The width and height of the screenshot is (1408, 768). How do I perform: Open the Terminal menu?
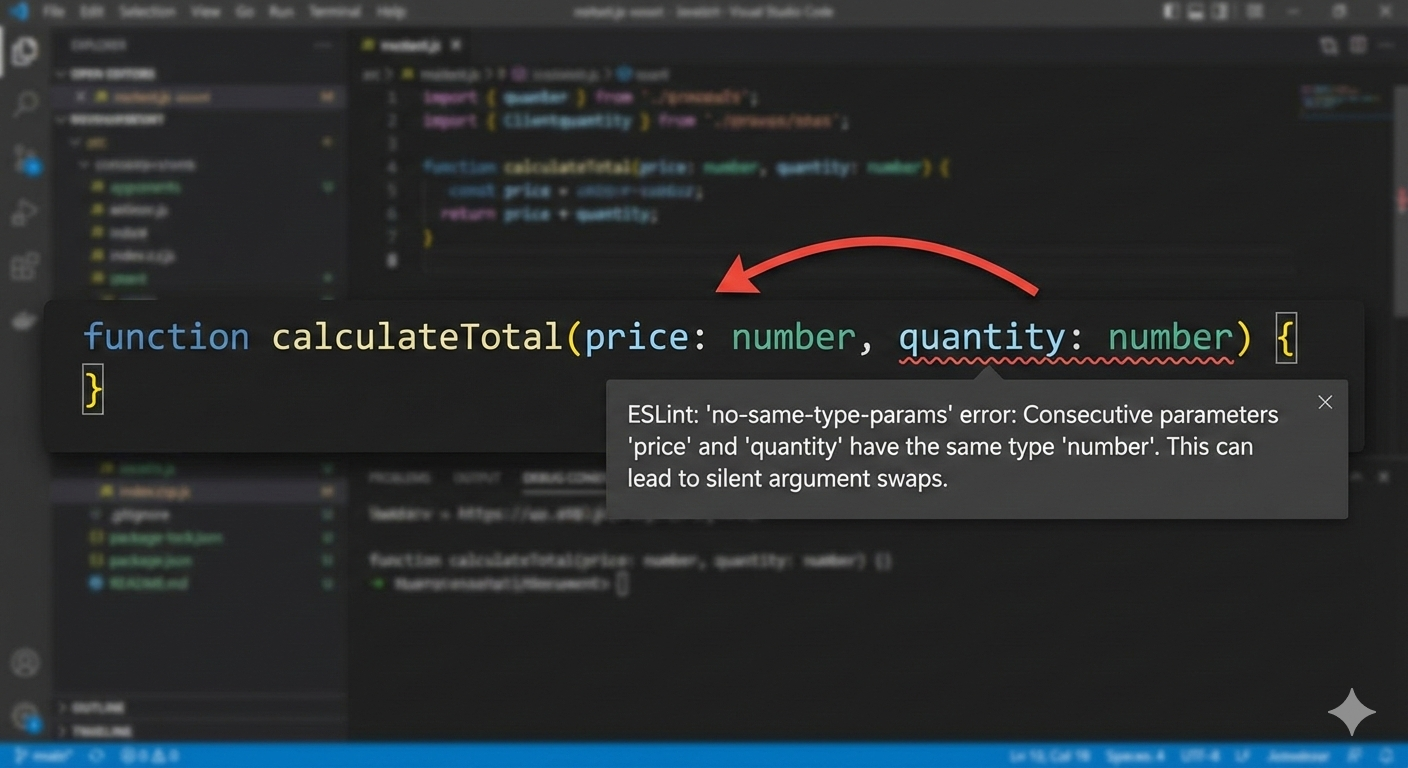coord(335,12)
